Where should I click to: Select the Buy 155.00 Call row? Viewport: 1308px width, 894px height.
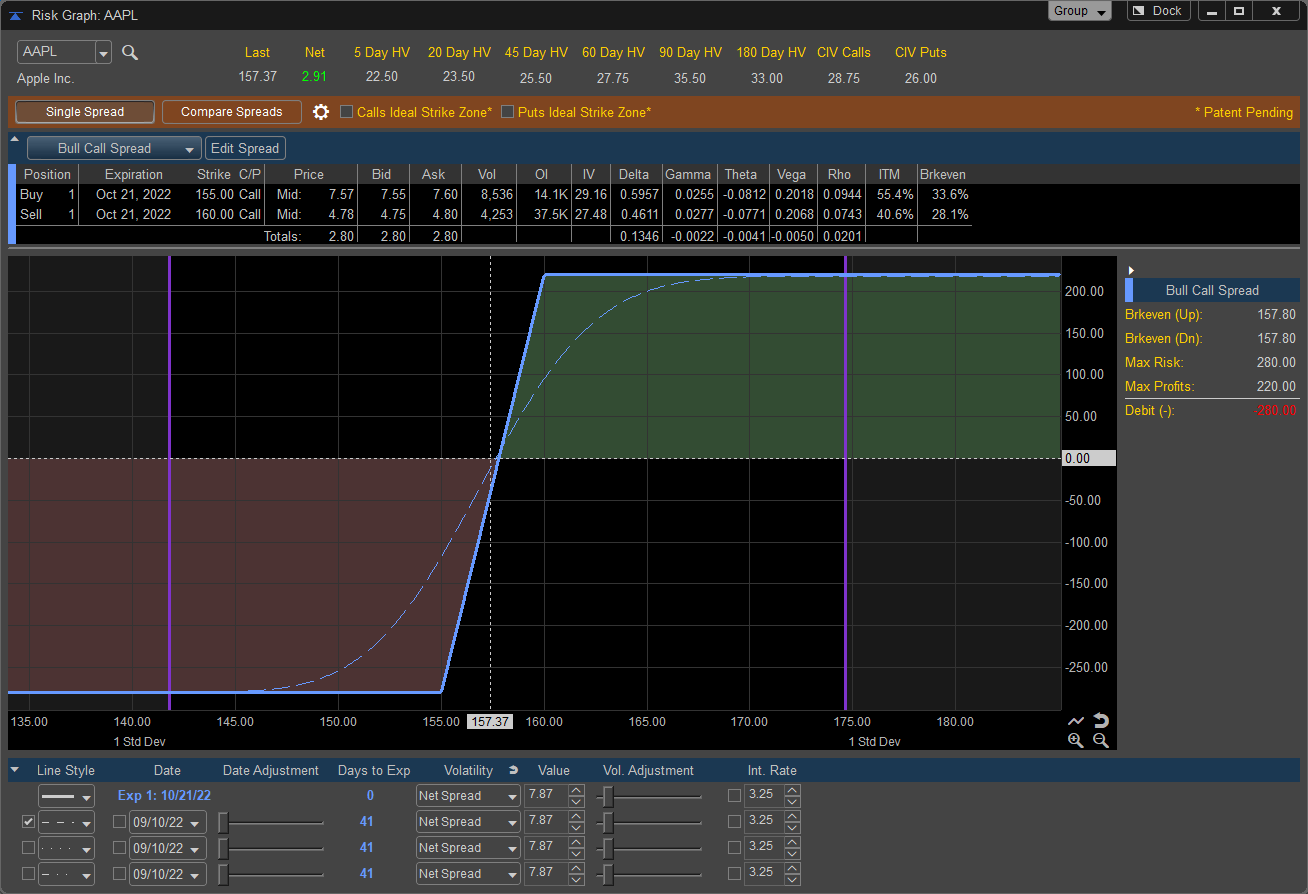(494, 194)
